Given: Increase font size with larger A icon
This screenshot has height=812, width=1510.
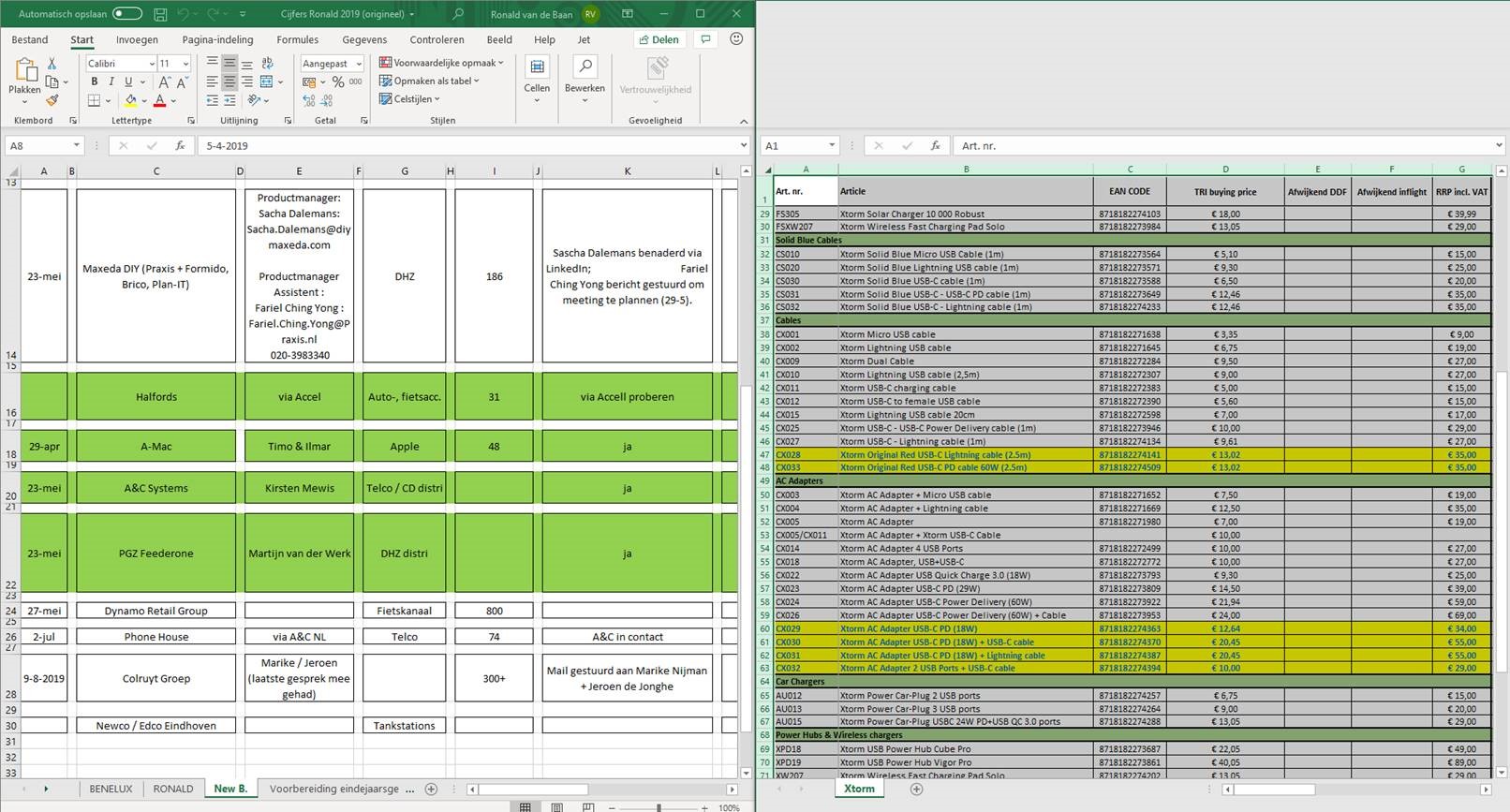Looking at the screenshot, I should coord(164,81).
